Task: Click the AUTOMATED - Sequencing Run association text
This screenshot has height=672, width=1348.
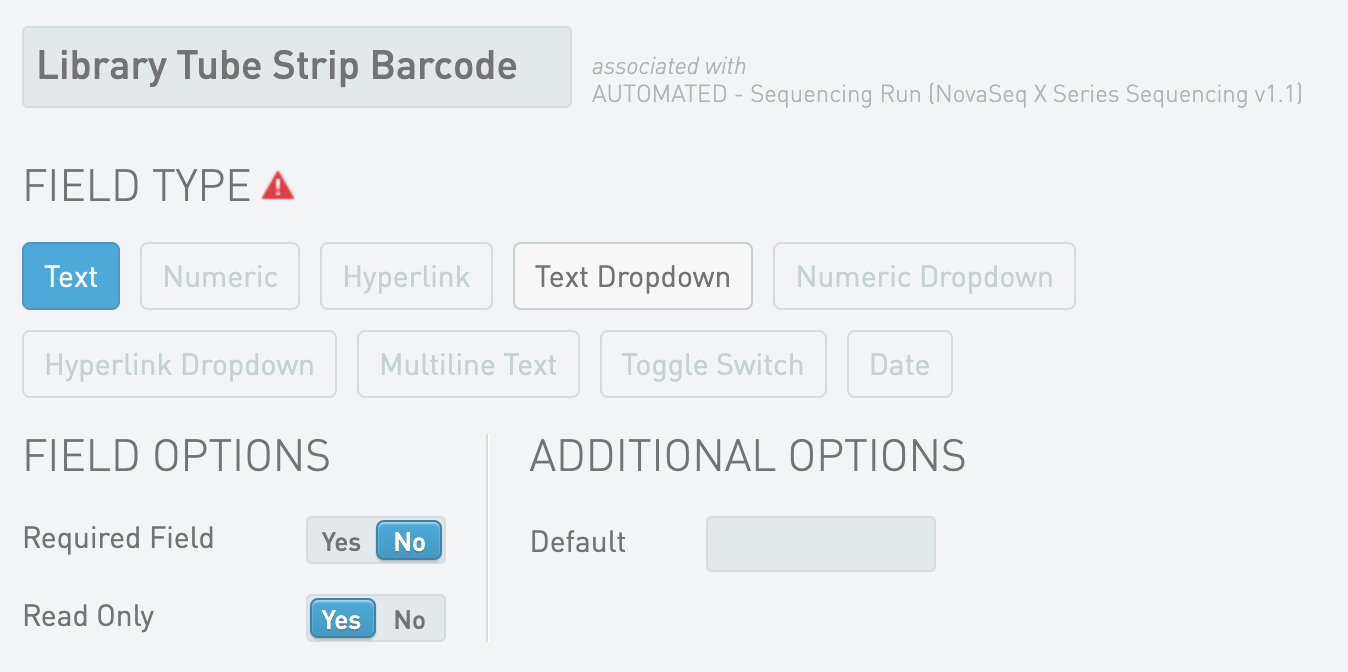Action: pyautogui.click(x=946, y=95)
